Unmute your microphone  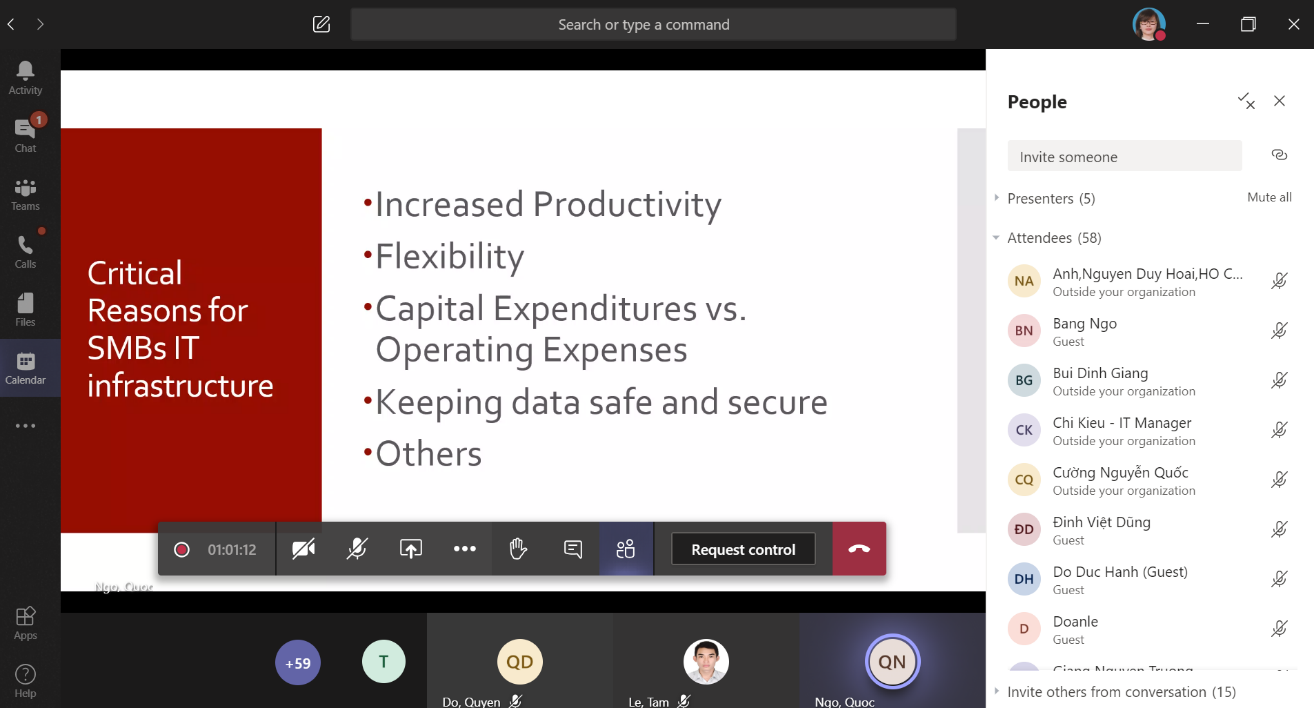coord(357,549)
